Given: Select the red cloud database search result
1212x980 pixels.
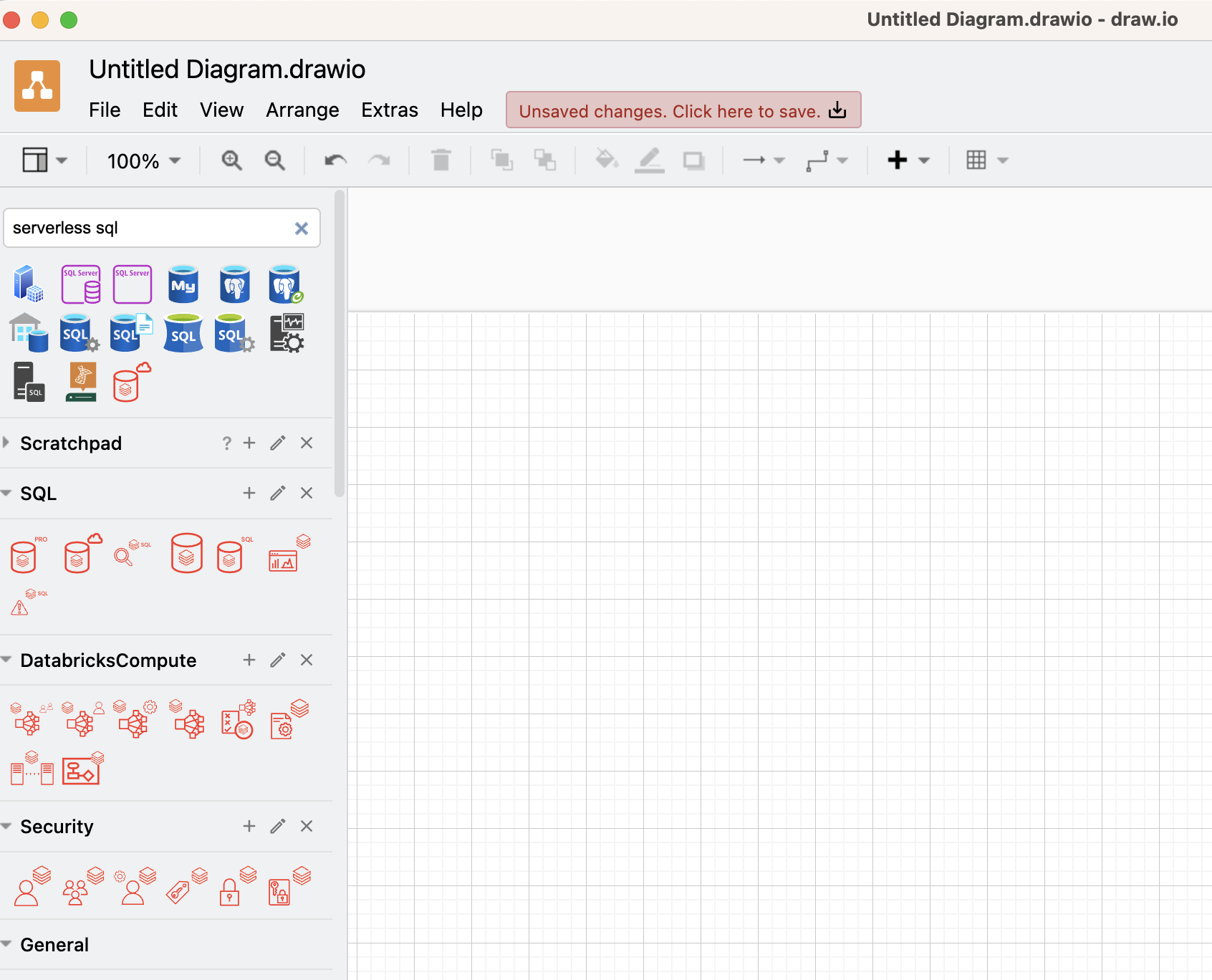Looking at the screenshot, I should click(x=133, y=382).
